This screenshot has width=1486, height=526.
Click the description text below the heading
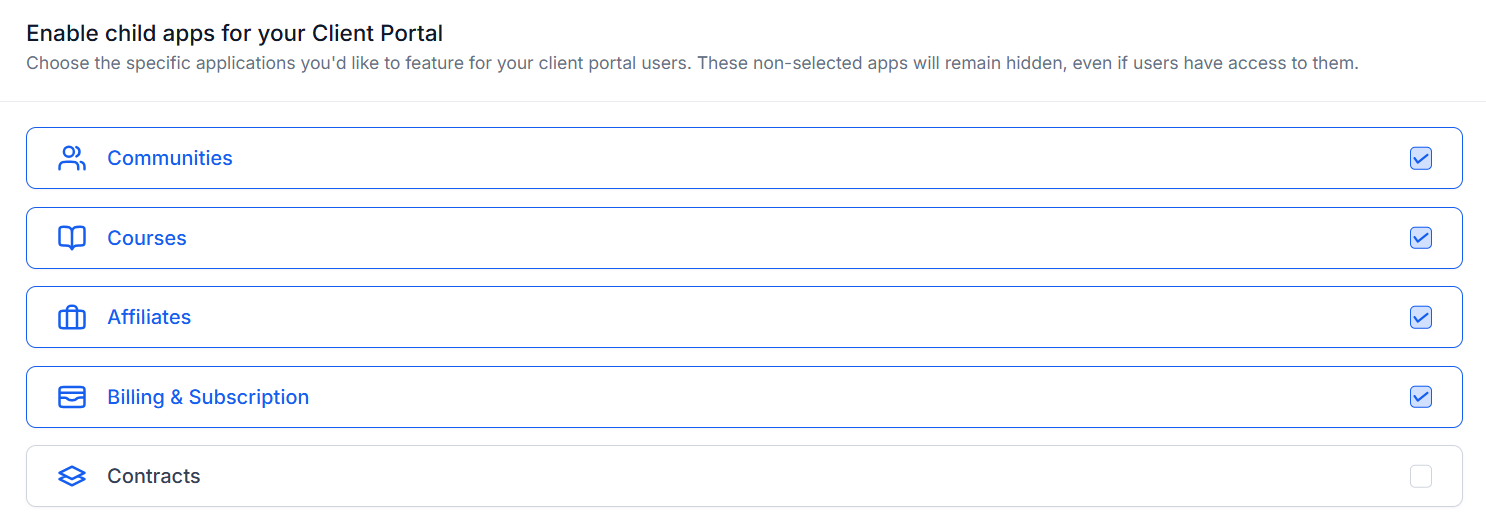tap(692, 64)
